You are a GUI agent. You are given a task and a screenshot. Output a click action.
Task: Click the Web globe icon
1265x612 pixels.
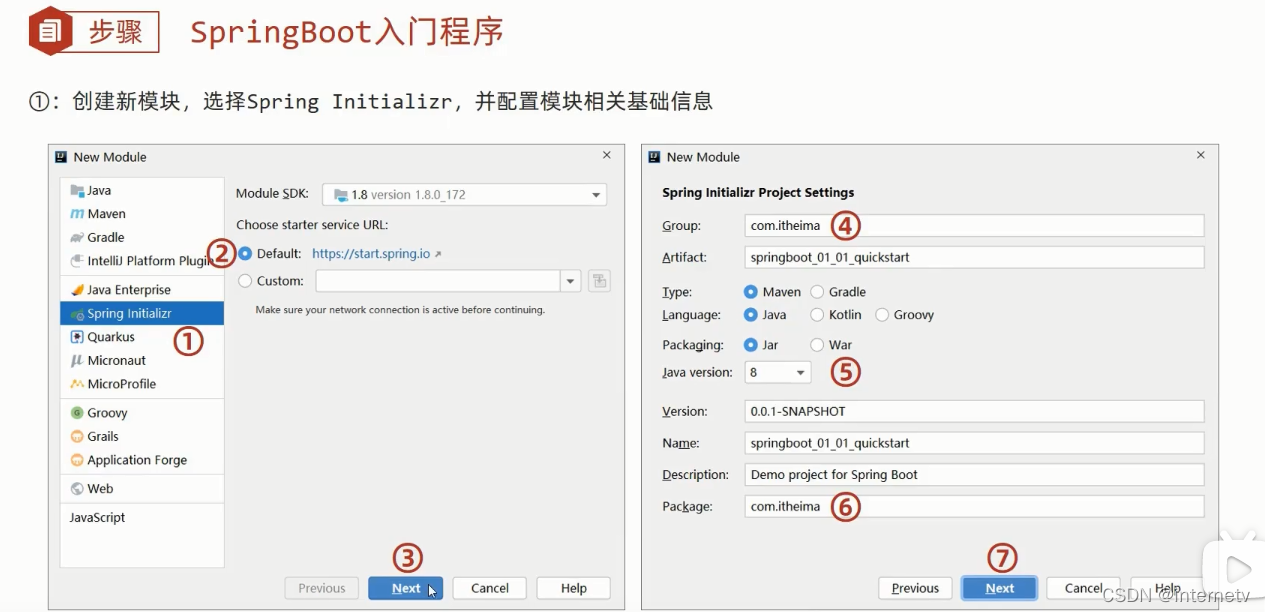(77, 489)
